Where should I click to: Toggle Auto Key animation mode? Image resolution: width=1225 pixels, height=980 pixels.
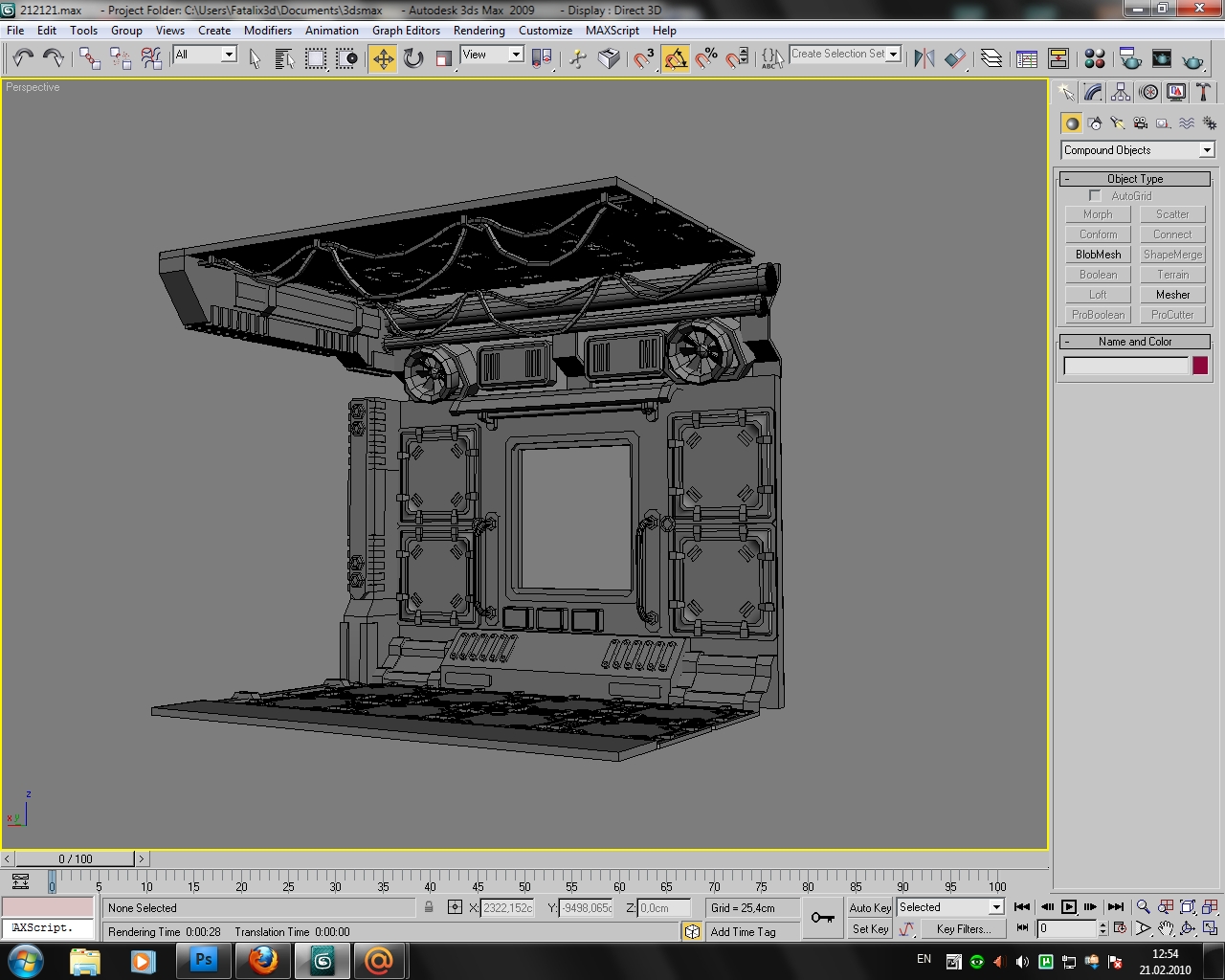tap(869, 907)
